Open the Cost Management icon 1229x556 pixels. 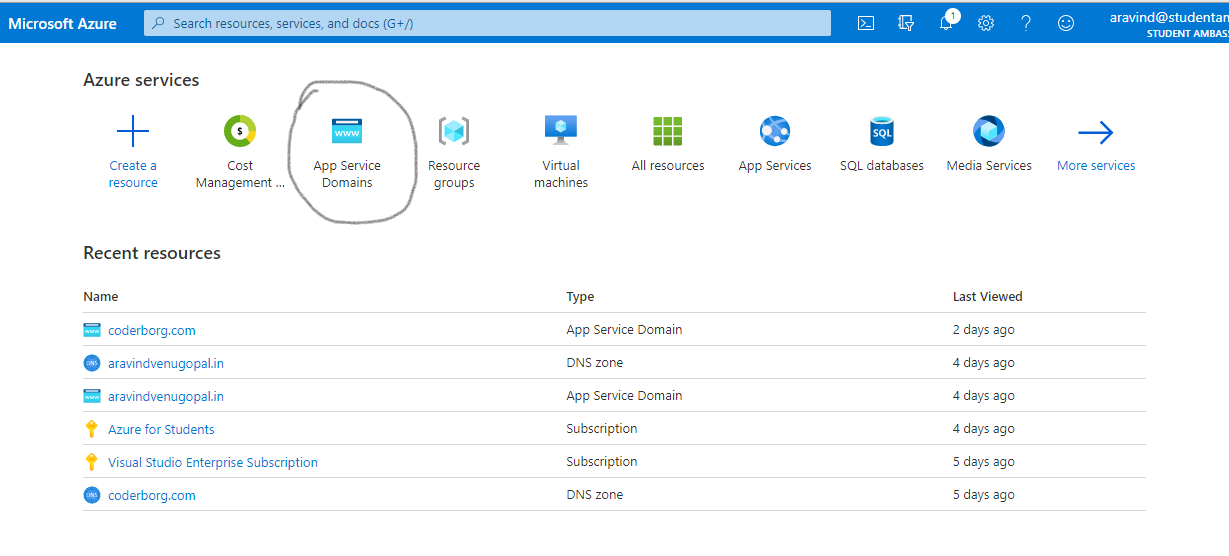[240, 131]
